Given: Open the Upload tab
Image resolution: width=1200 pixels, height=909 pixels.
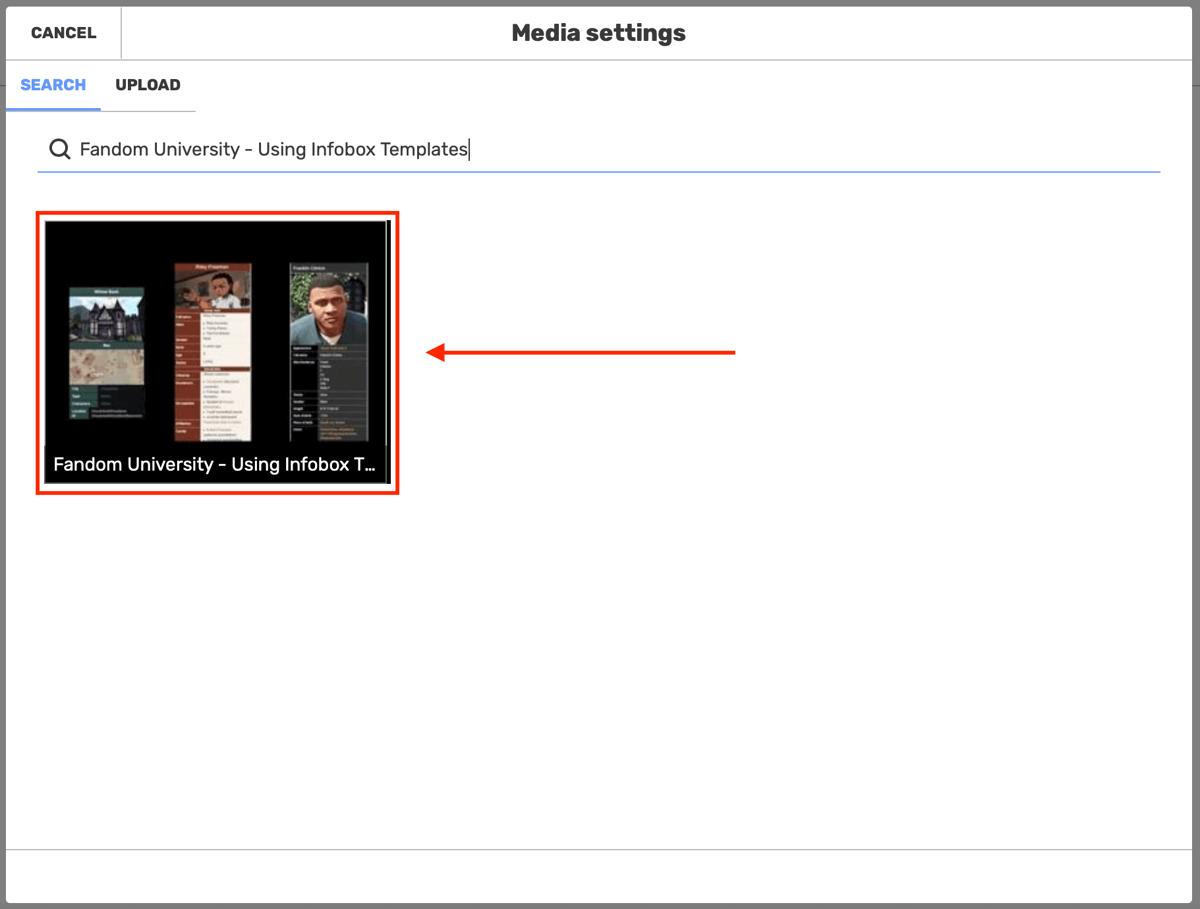Looking at the screenshot, I should point(148,85).
